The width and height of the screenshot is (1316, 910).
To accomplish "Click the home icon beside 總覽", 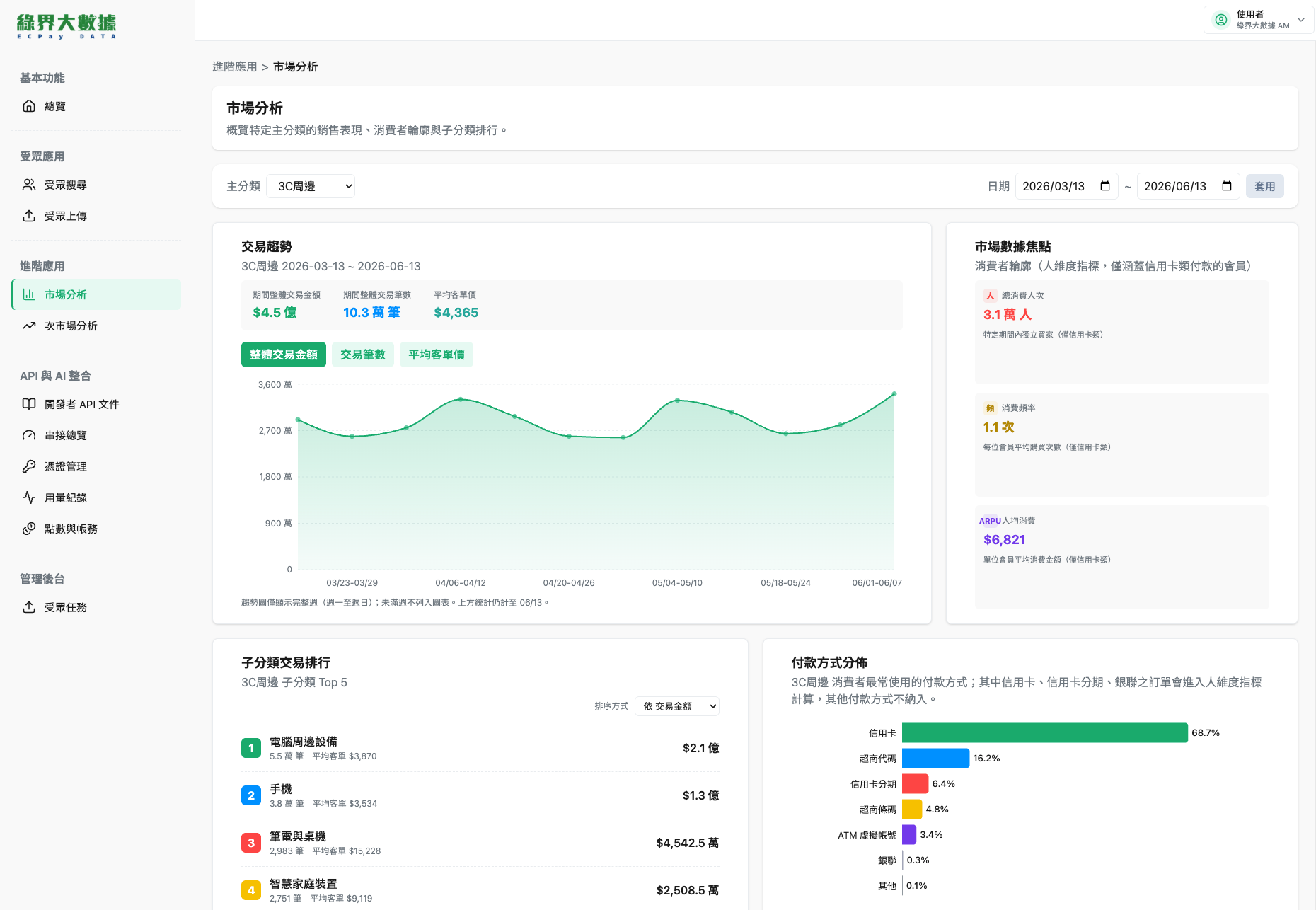I will 29,106.
